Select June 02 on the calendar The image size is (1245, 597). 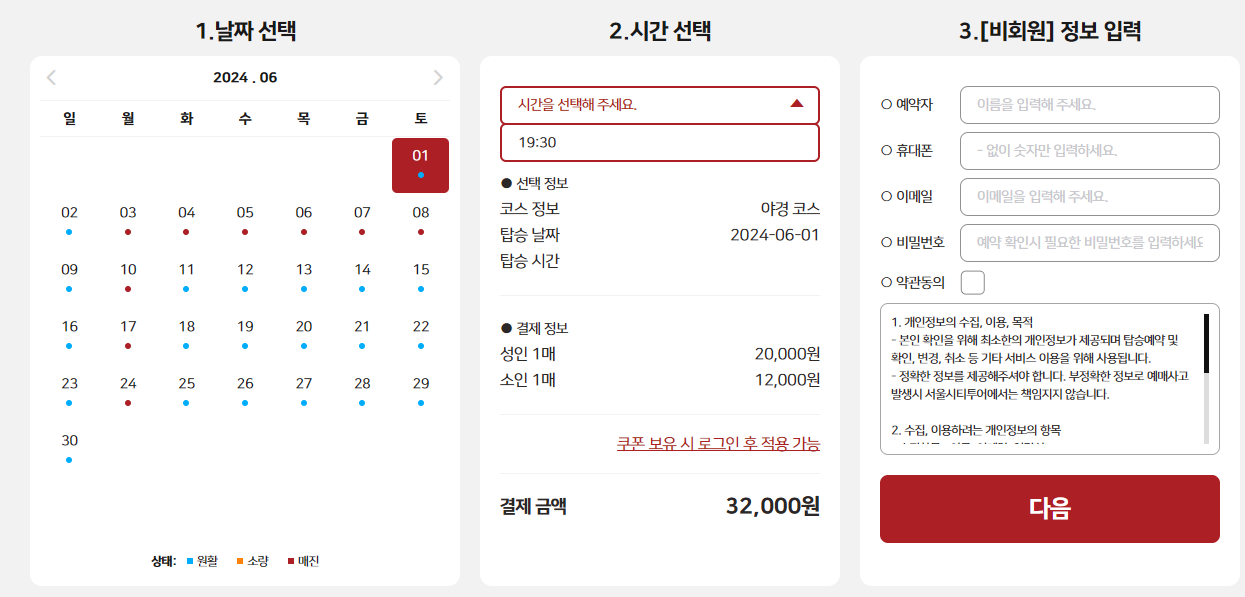(x=68, y=212)
